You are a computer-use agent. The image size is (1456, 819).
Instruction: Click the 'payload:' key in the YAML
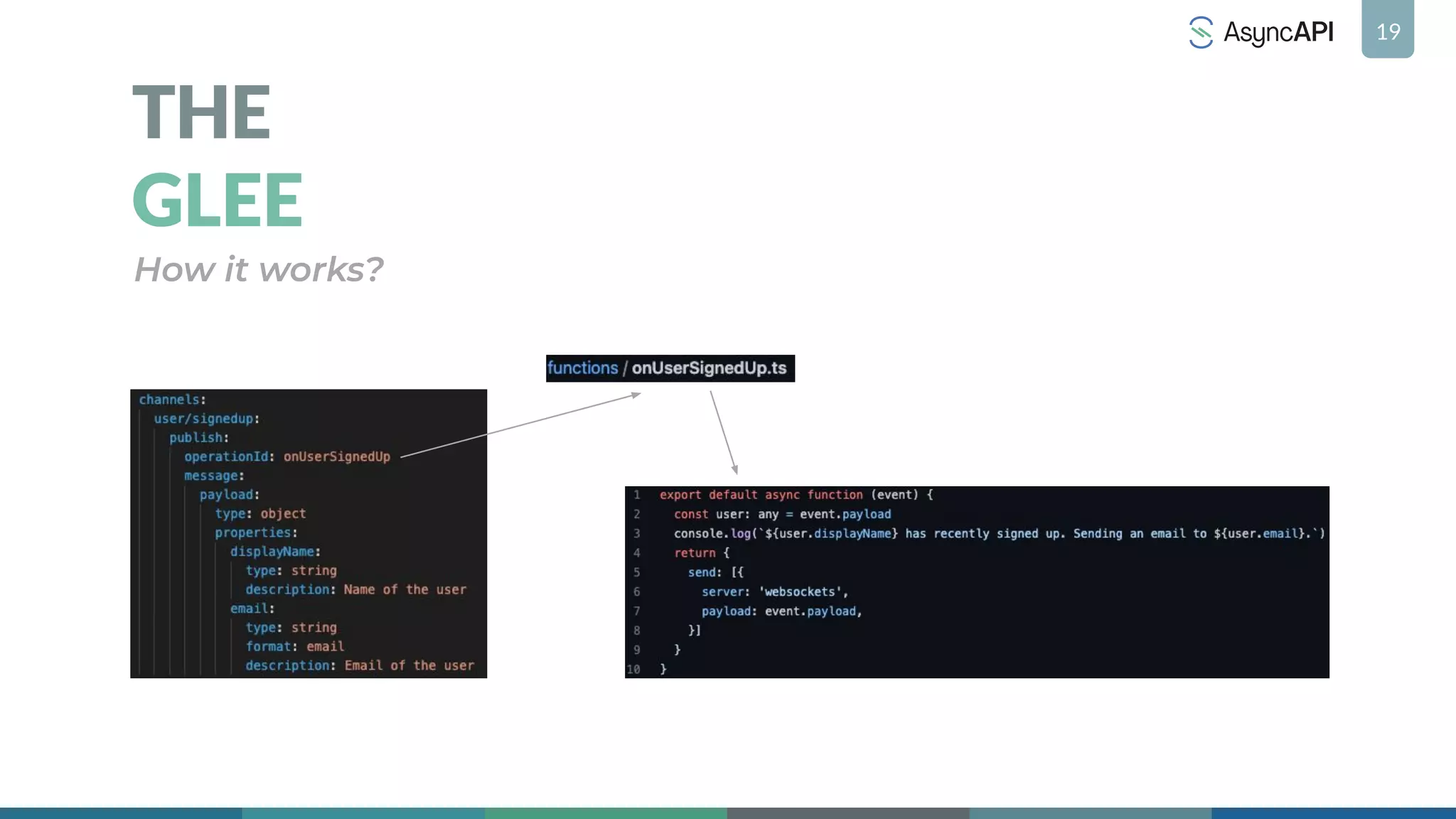click(229, 495)
